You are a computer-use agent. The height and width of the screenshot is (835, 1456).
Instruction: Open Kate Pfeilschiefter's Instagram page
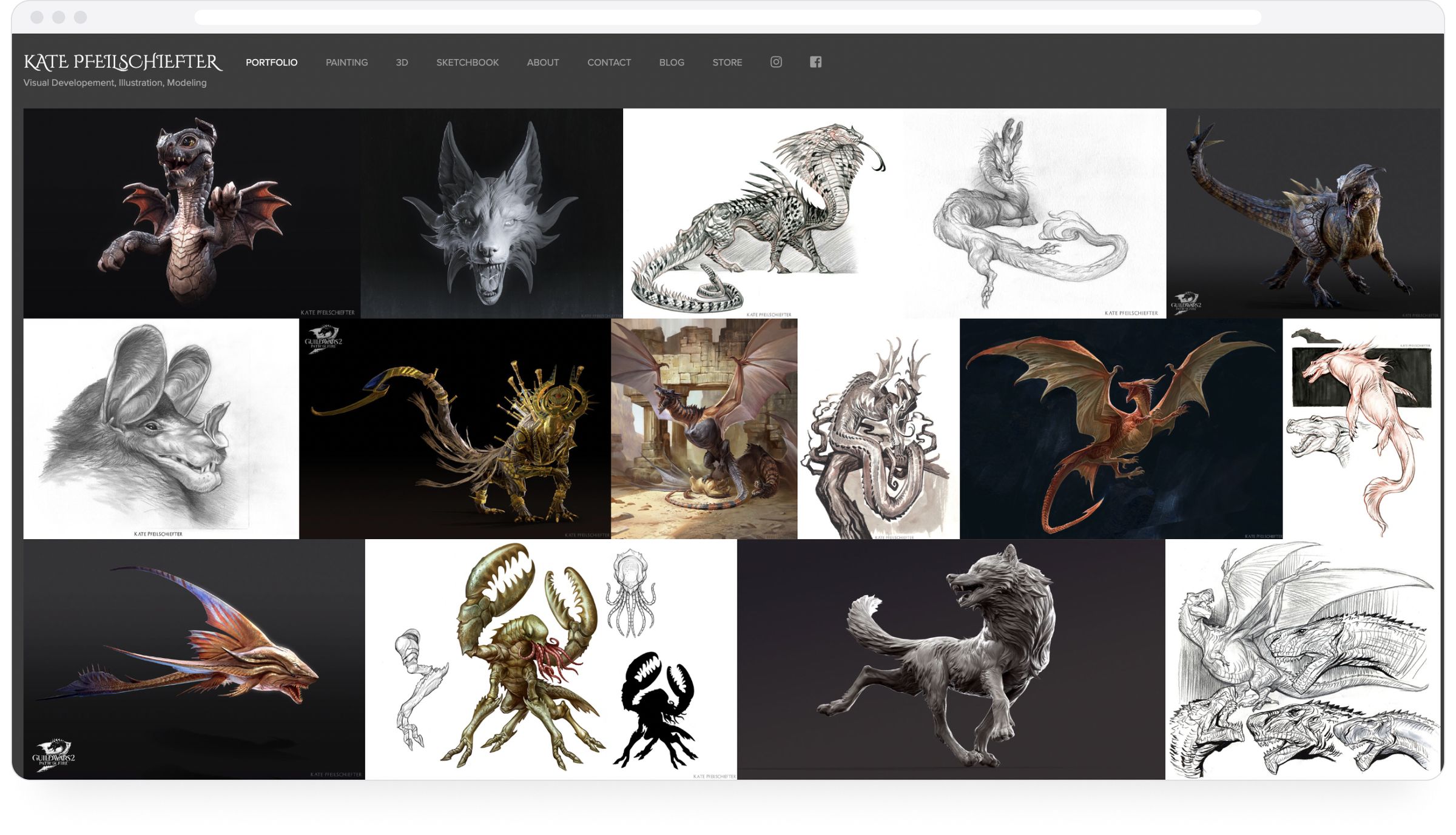click(776, 62)
